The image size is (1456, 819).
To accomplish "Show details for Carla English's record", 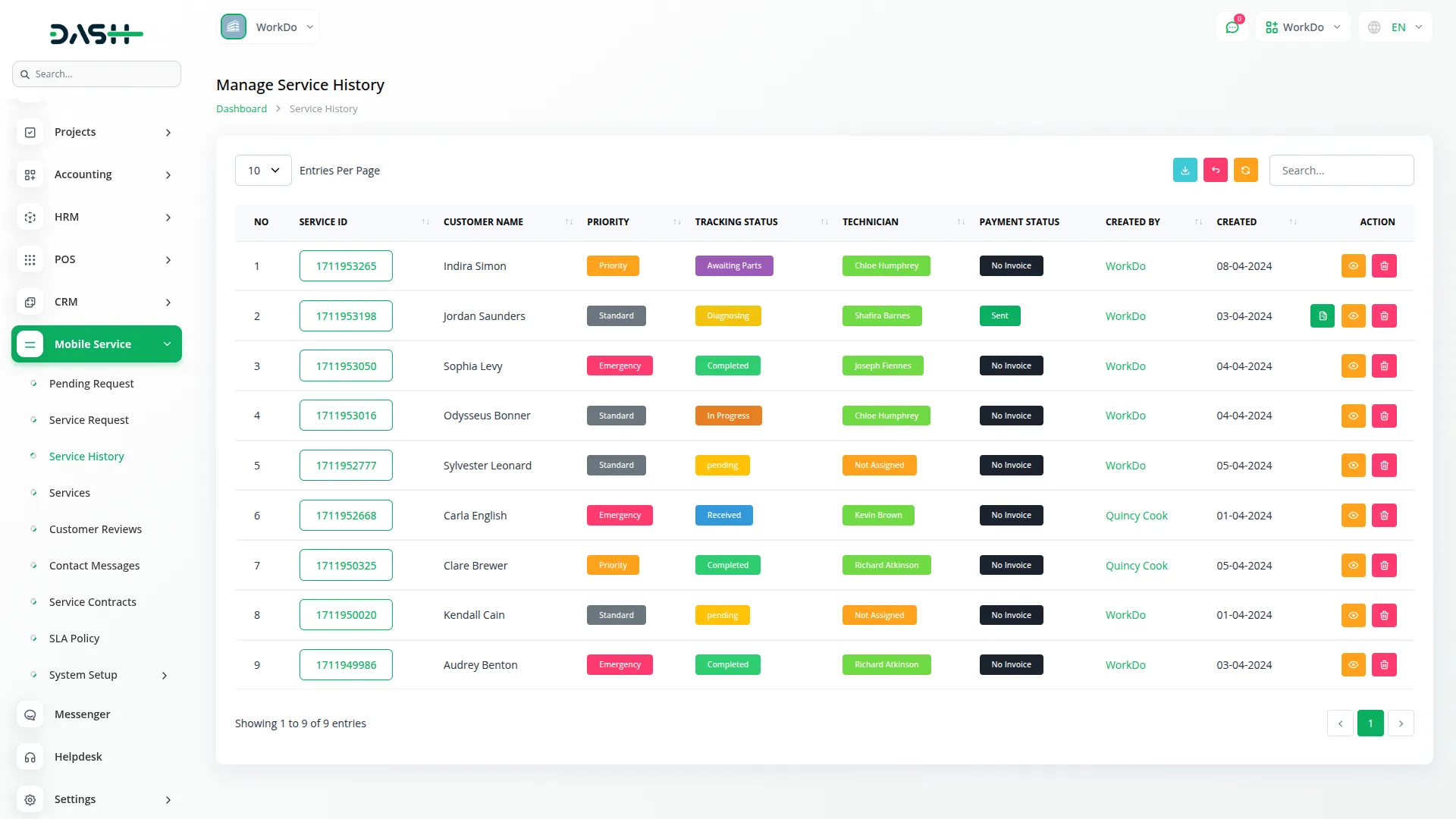I will [x=1354, y=515].
